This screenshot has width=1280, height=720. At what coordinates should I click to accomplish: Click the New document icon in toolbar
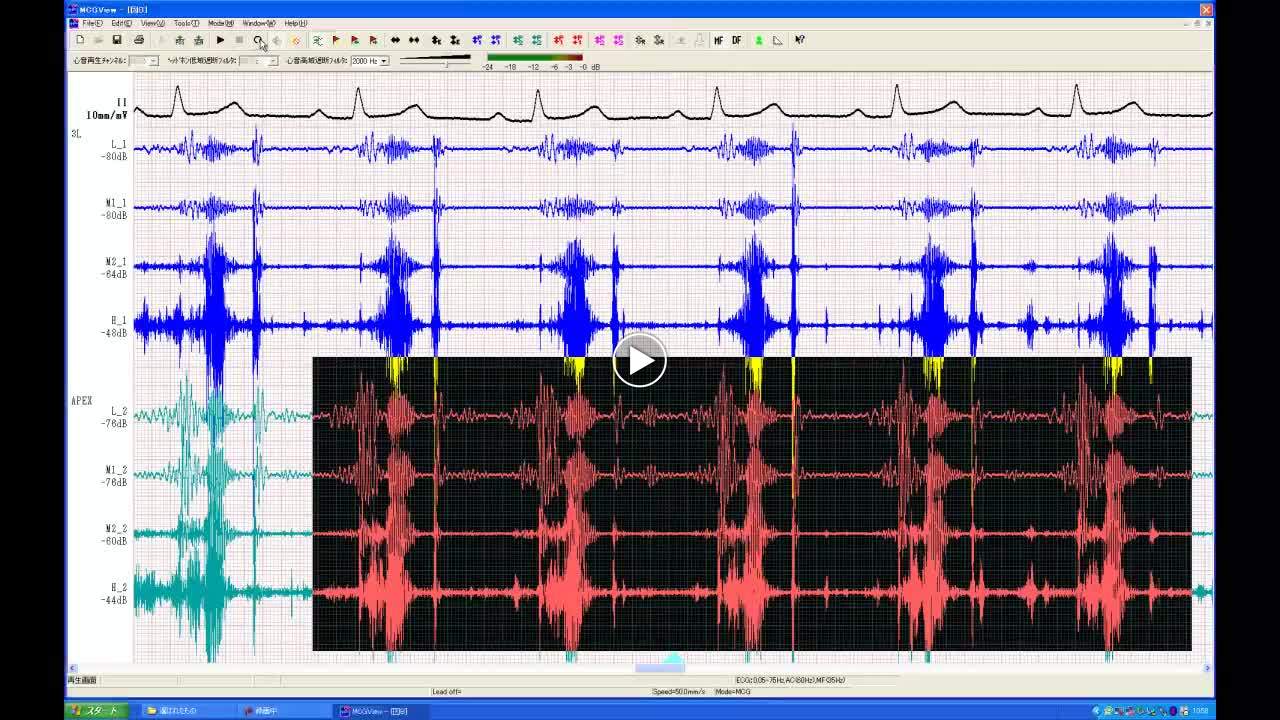pos(80,40)
